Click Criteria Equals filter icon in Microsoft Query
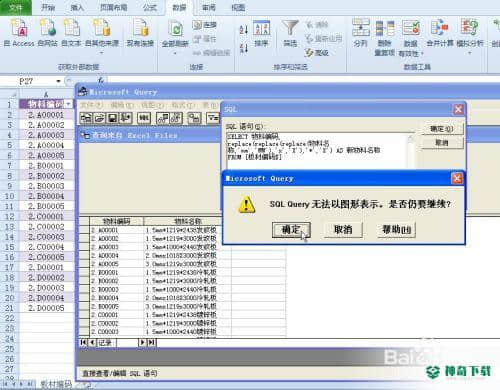This screenshot has width=500, height=390. 213,118
